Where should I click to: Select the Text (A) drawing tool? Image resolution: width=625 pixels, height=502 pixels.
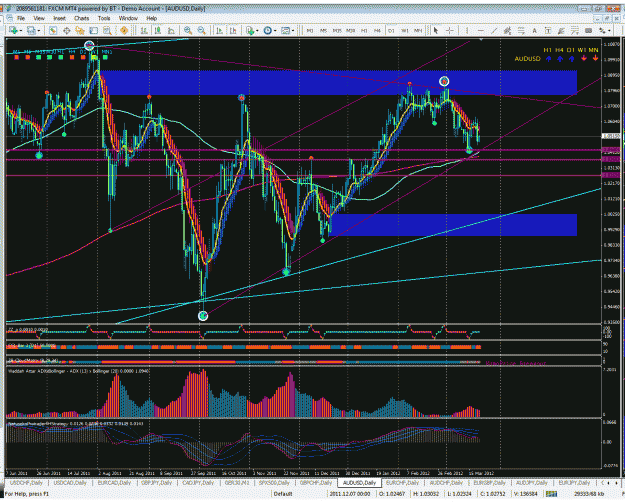[x=535, y=30]
